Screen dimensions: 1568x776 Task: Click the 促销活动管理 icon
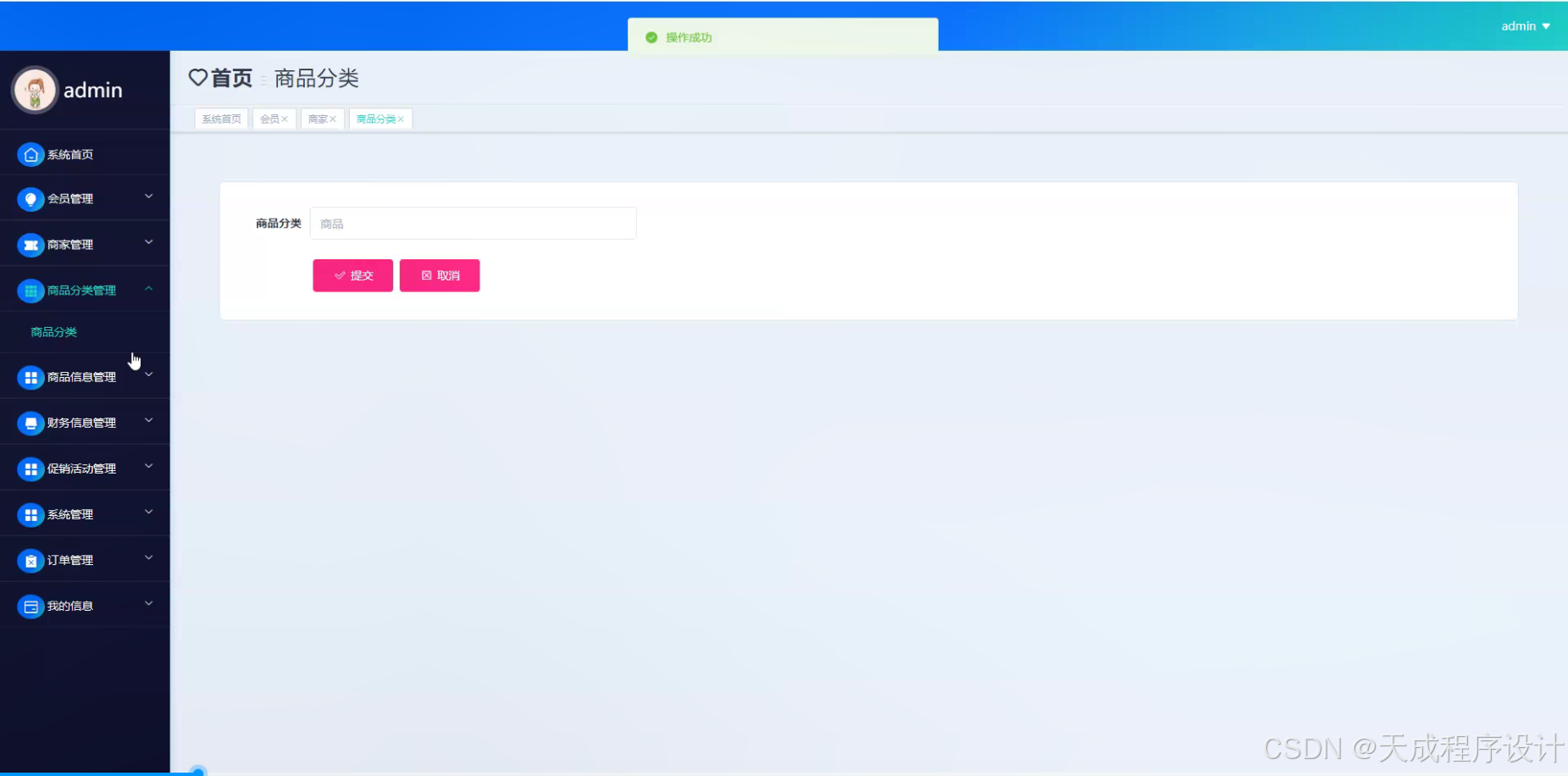(30, 468)
